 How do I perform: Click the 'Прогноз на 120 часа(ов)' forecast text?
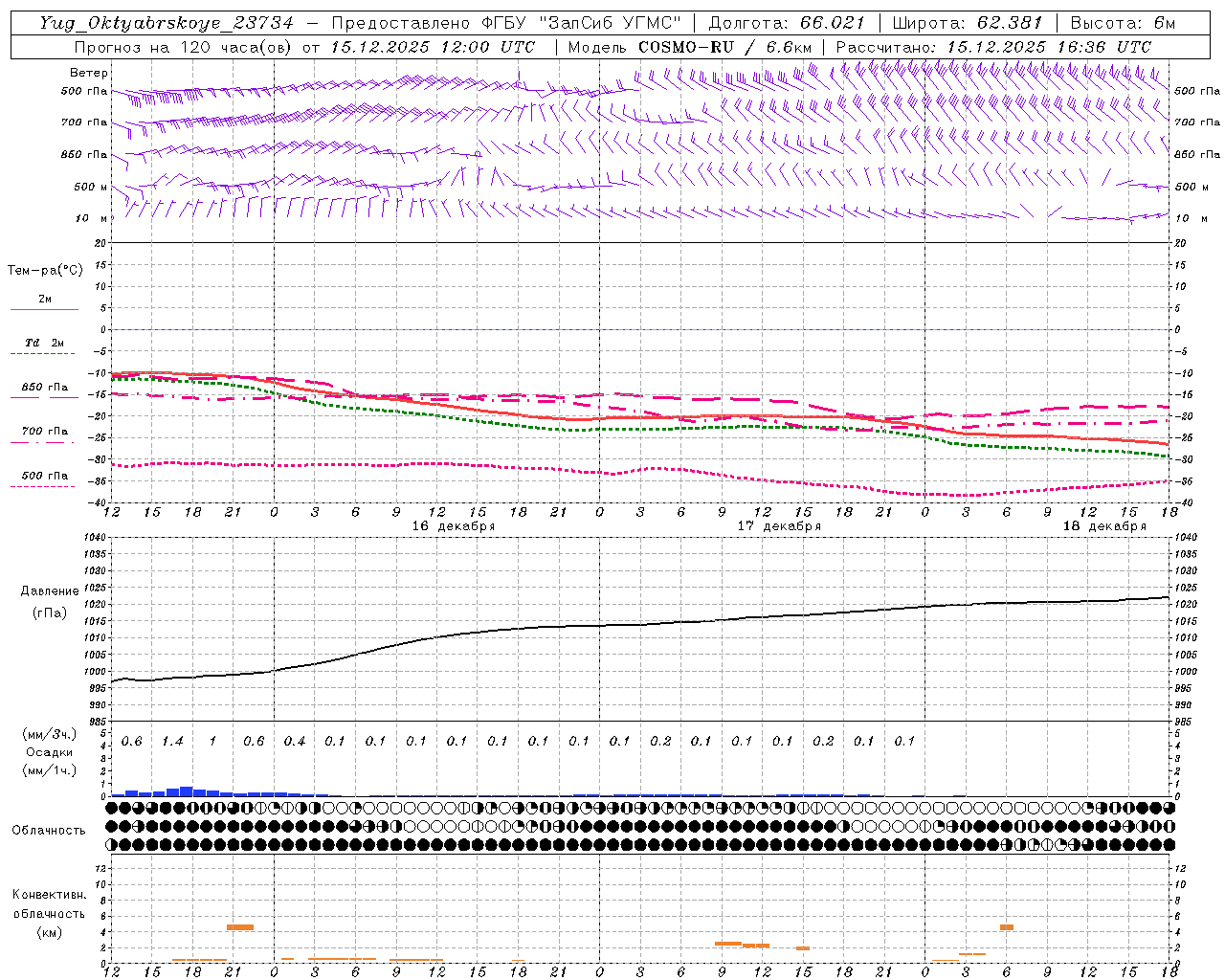186,47
